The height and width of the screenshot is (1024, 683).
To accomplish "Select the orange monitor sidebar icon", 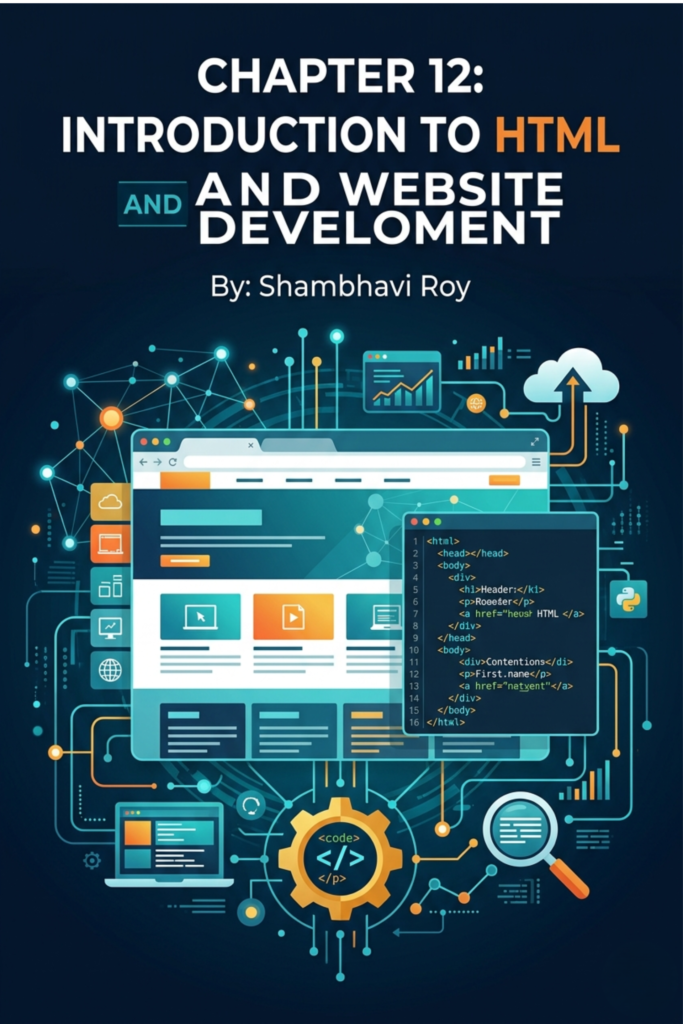I will 110,543.
